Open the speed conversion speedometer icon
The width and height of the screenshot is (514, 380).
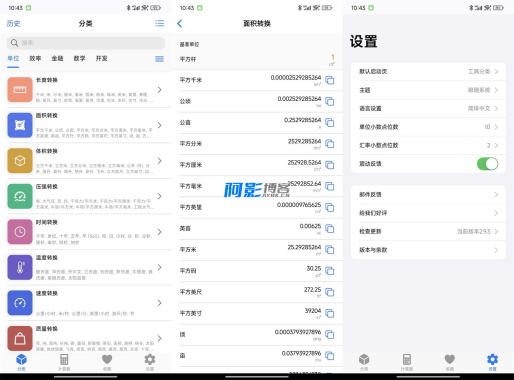[x=20, y=303]
